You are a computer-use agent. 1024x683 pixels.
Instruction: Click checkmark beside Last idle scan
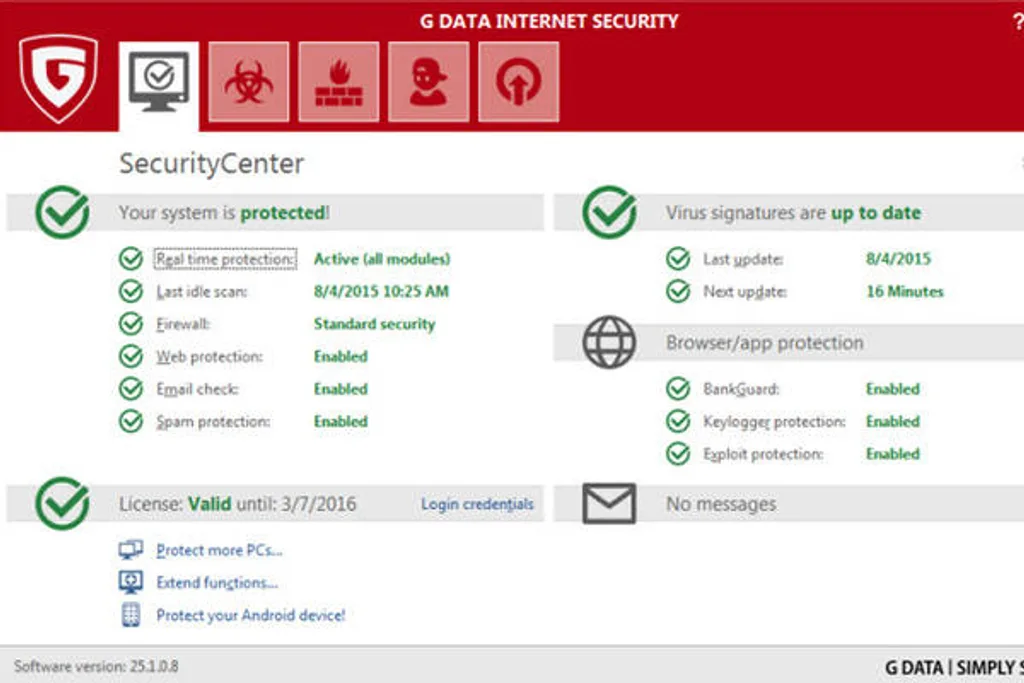[131, 291]
